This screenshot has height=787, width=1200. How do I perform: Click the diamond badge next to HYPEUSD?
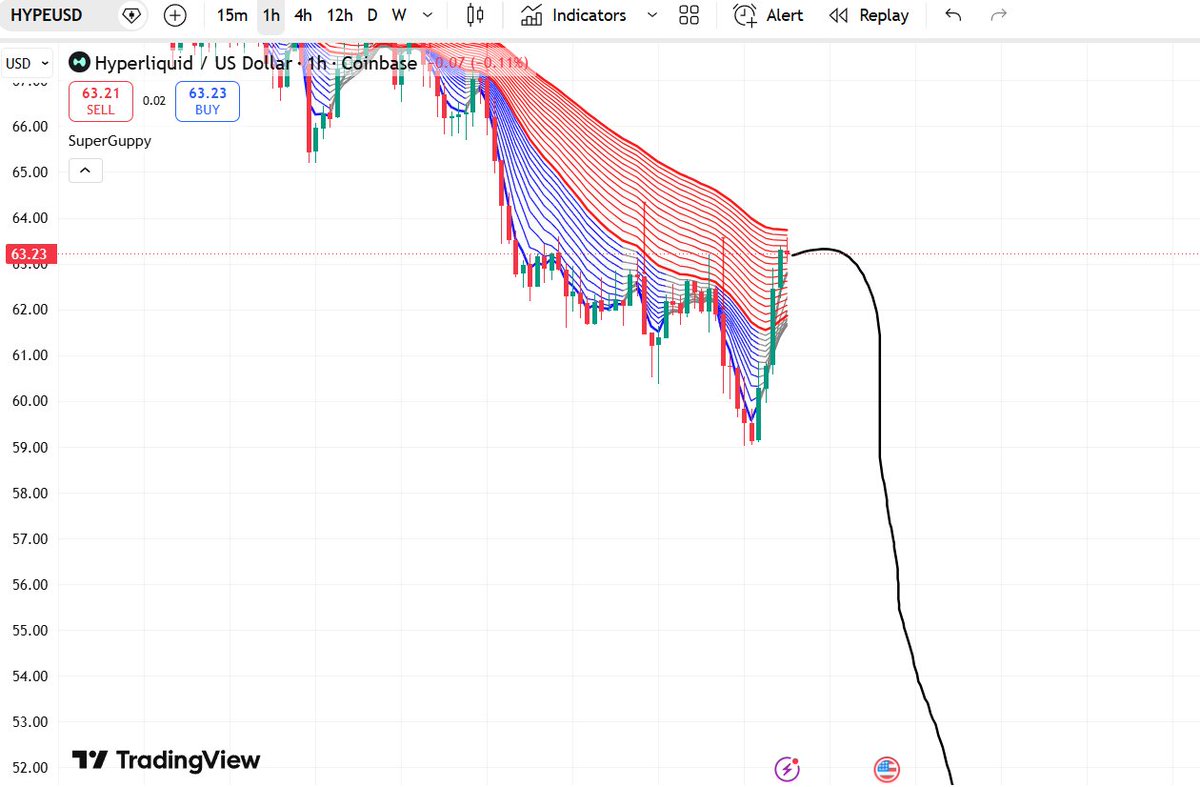(x=131, y=16)
